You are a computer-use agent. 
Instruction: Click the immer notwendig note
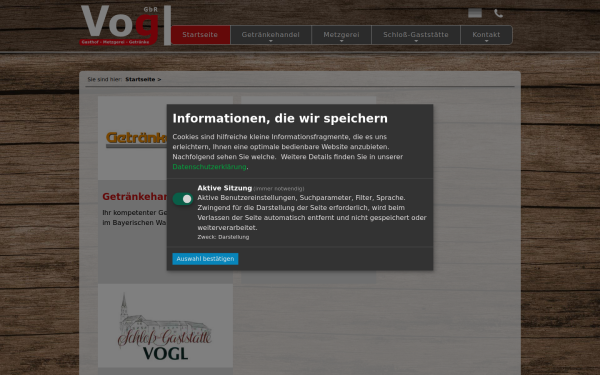click(x=279, y=189)
